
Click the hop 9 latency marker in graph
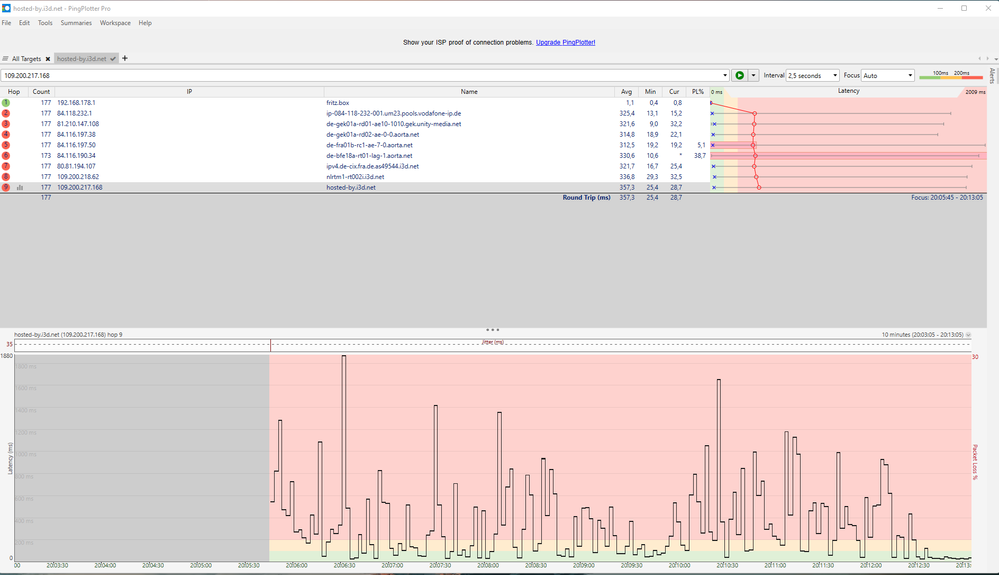(x=759, y=187)
